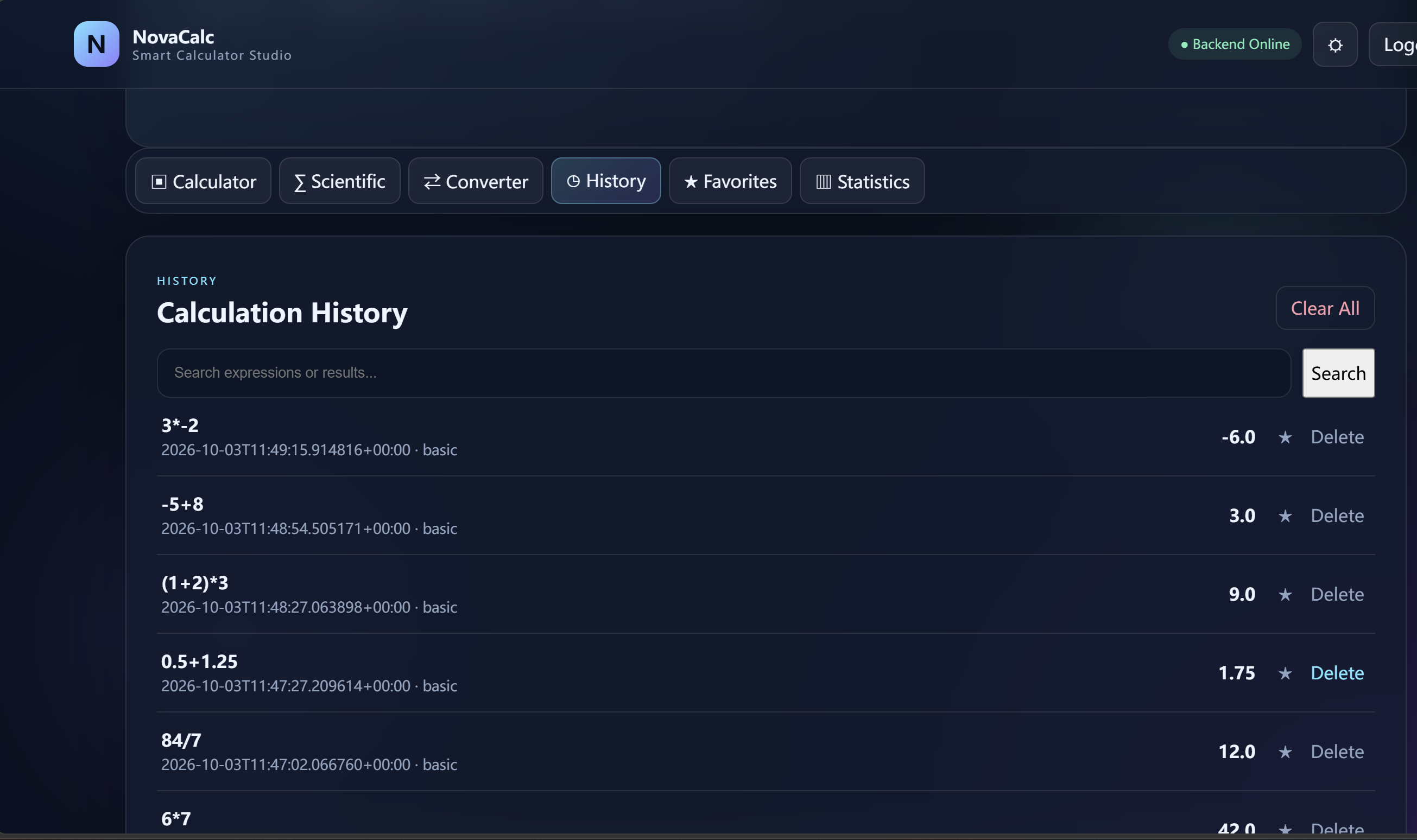Open the Converter tab
Image resolution: width=1417 pixels, height=840 pixels.
pos(476,181)
